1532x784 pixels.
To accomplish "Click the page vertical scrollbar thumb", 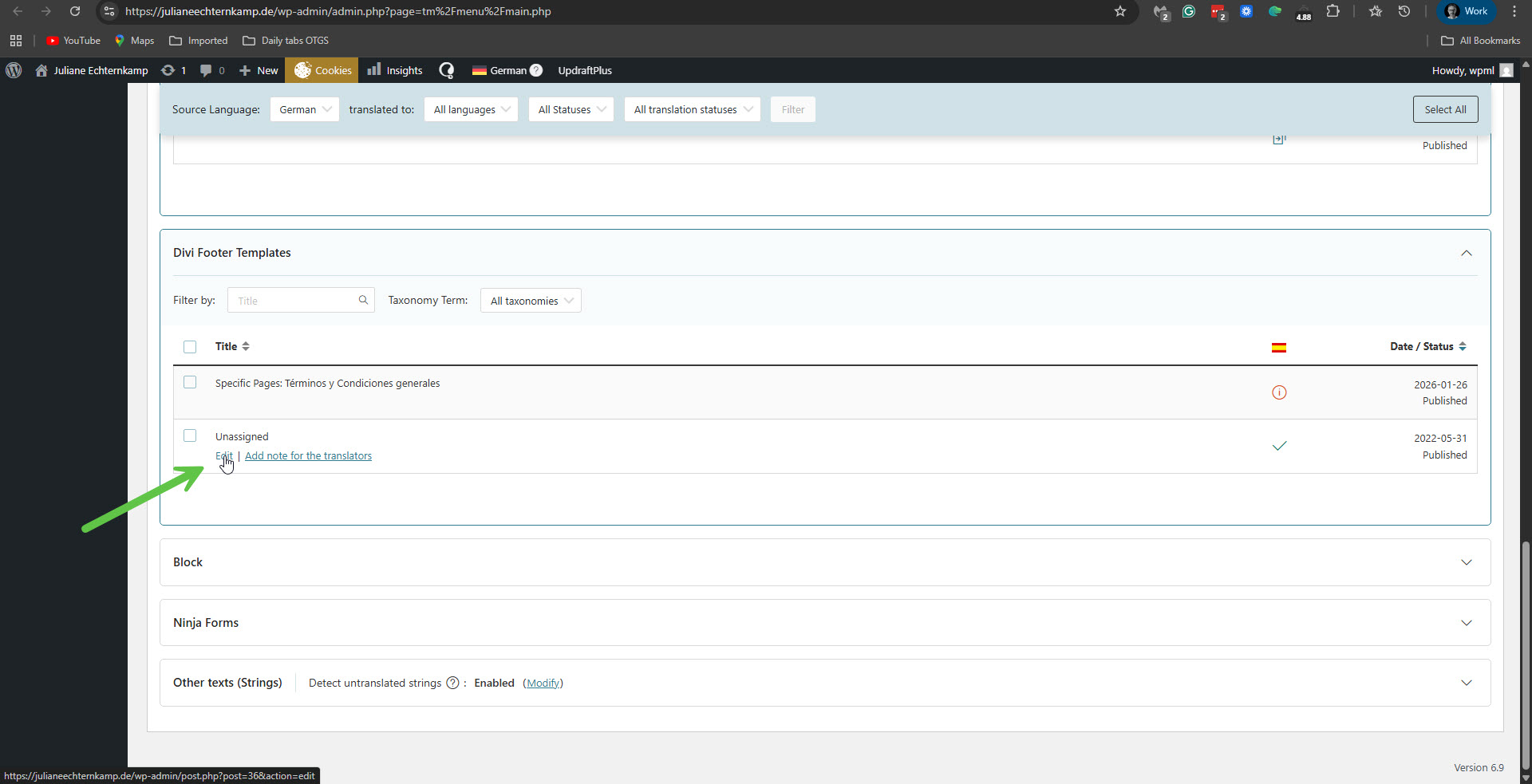I will pos(1526,654).
